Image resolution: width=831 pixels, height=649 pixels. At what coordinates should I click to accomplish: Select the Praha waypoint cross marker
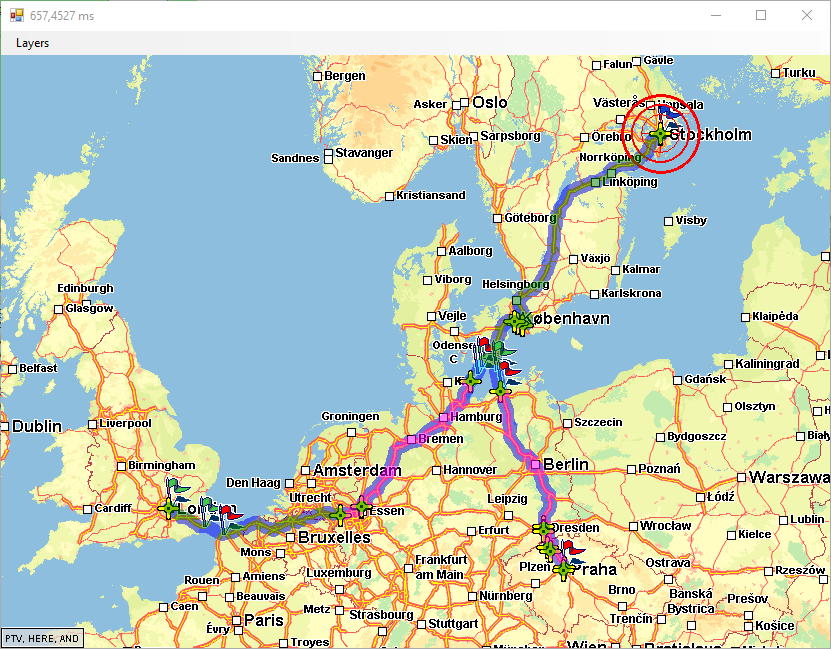point(563,570)
